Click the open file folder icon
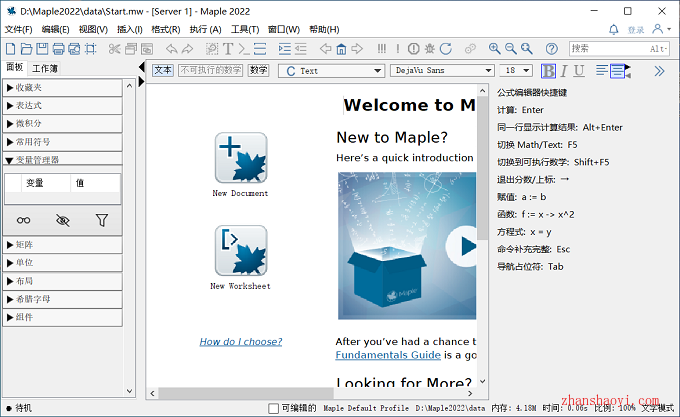 [26, 49]
